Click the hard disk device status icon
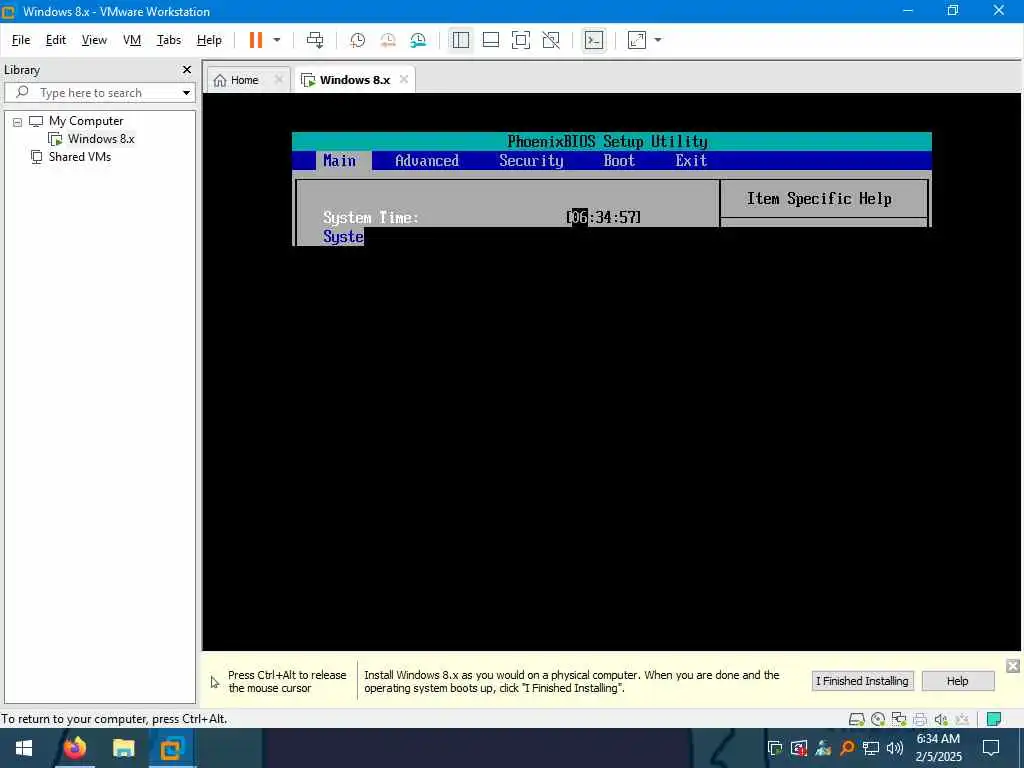 point(857,719)
